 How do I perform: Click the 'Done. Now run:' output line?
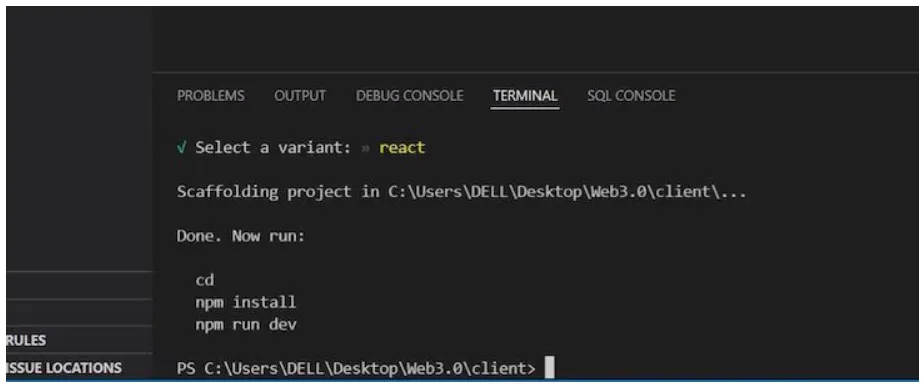(x=241, y=236)
